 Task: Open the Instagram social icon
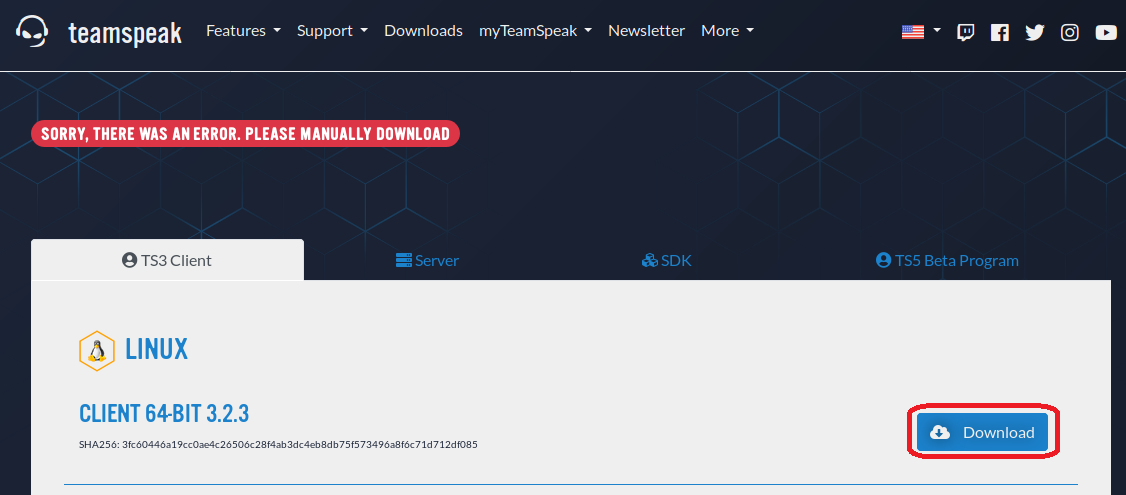click(1070, 32)
